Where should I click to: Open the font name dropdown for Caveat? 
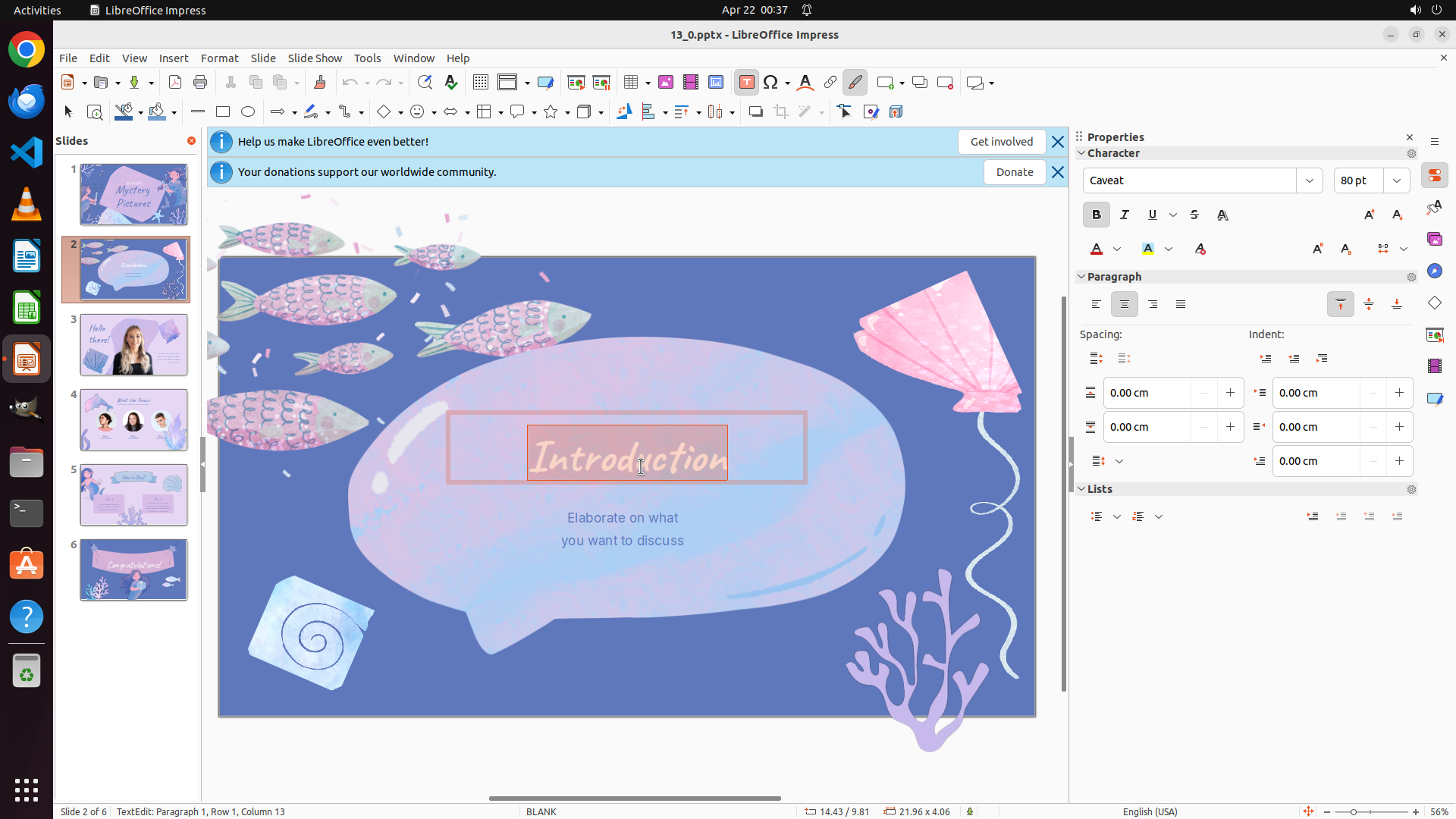point(1310,180)
